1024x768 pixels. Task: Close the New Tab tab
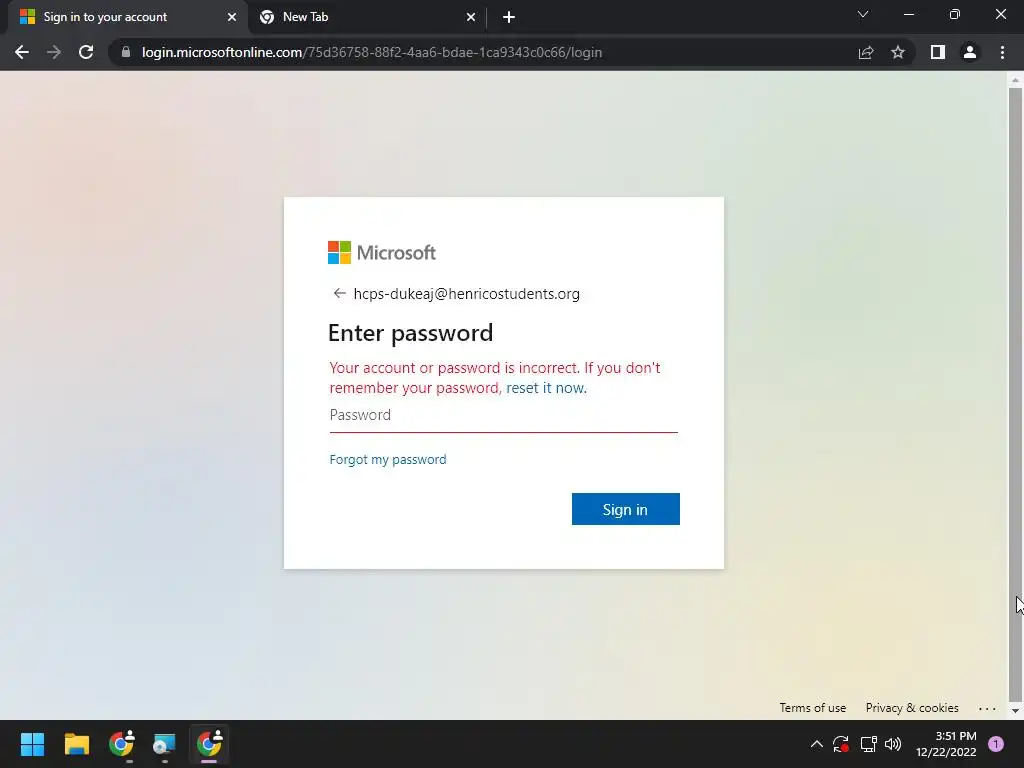(471, 17)
